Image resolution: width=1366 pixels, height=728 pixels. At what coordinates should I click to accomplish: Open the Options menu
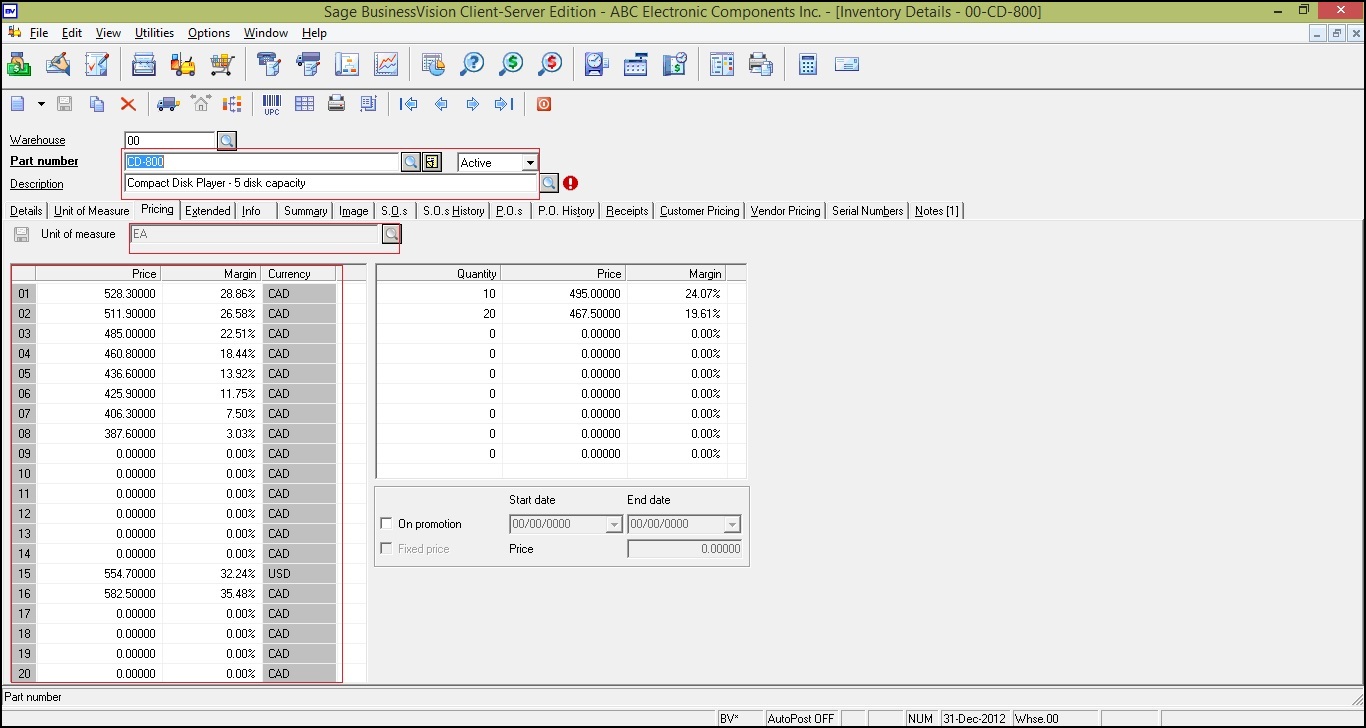click(209, 33)
